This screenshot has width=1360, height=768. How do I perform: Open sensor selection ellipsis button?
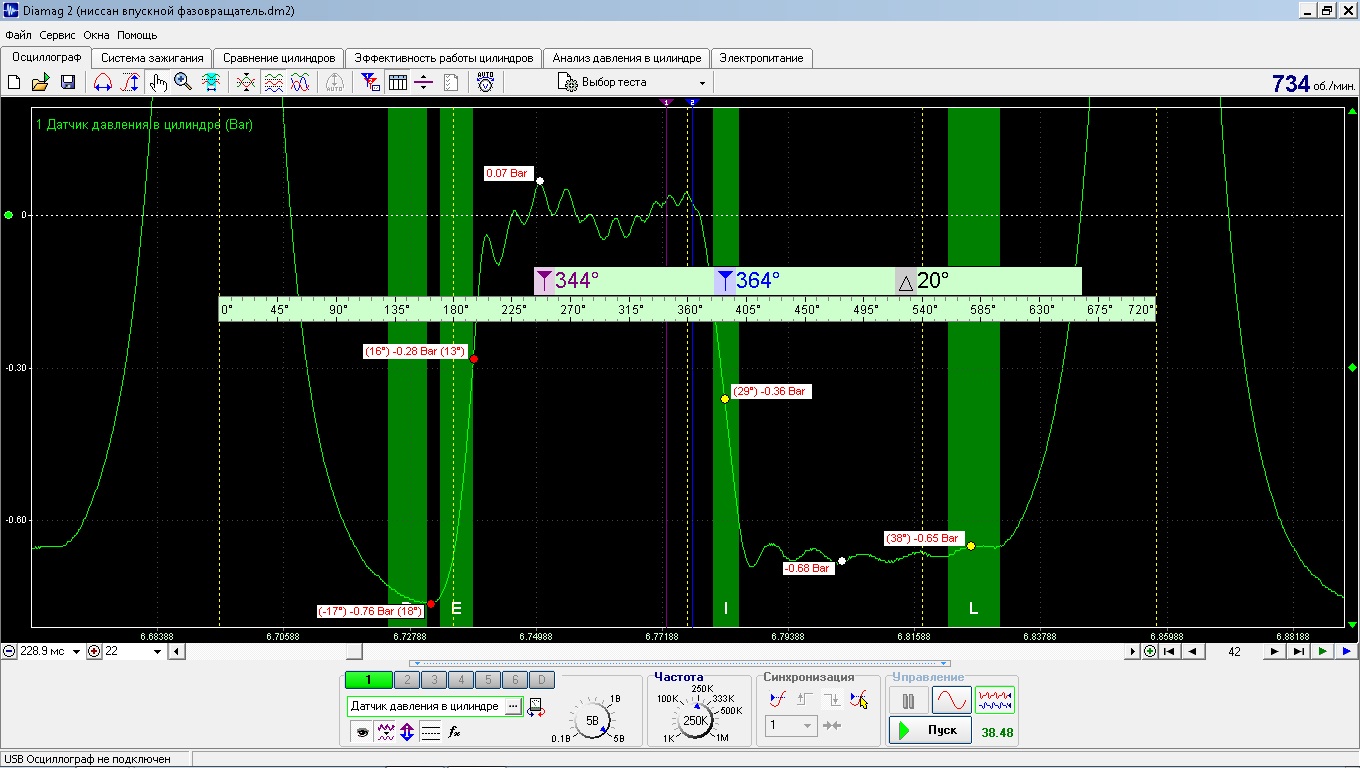(514, 706)
